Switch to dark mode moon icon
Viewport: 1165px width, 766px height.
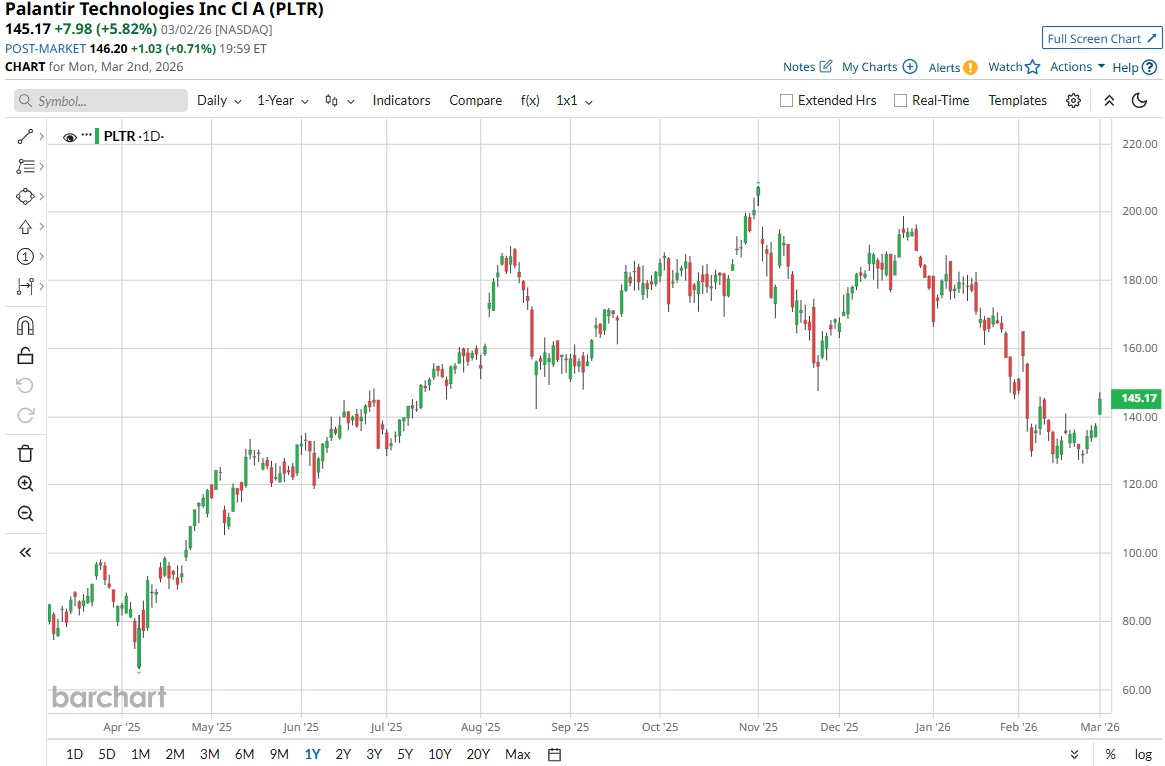pos(1139,100)
